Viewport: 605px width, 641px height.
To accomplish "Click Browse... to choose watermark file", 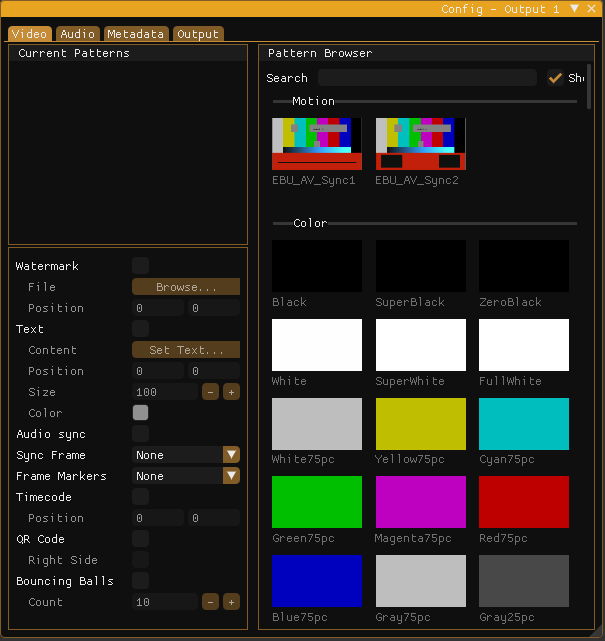I will click(186, 287).
